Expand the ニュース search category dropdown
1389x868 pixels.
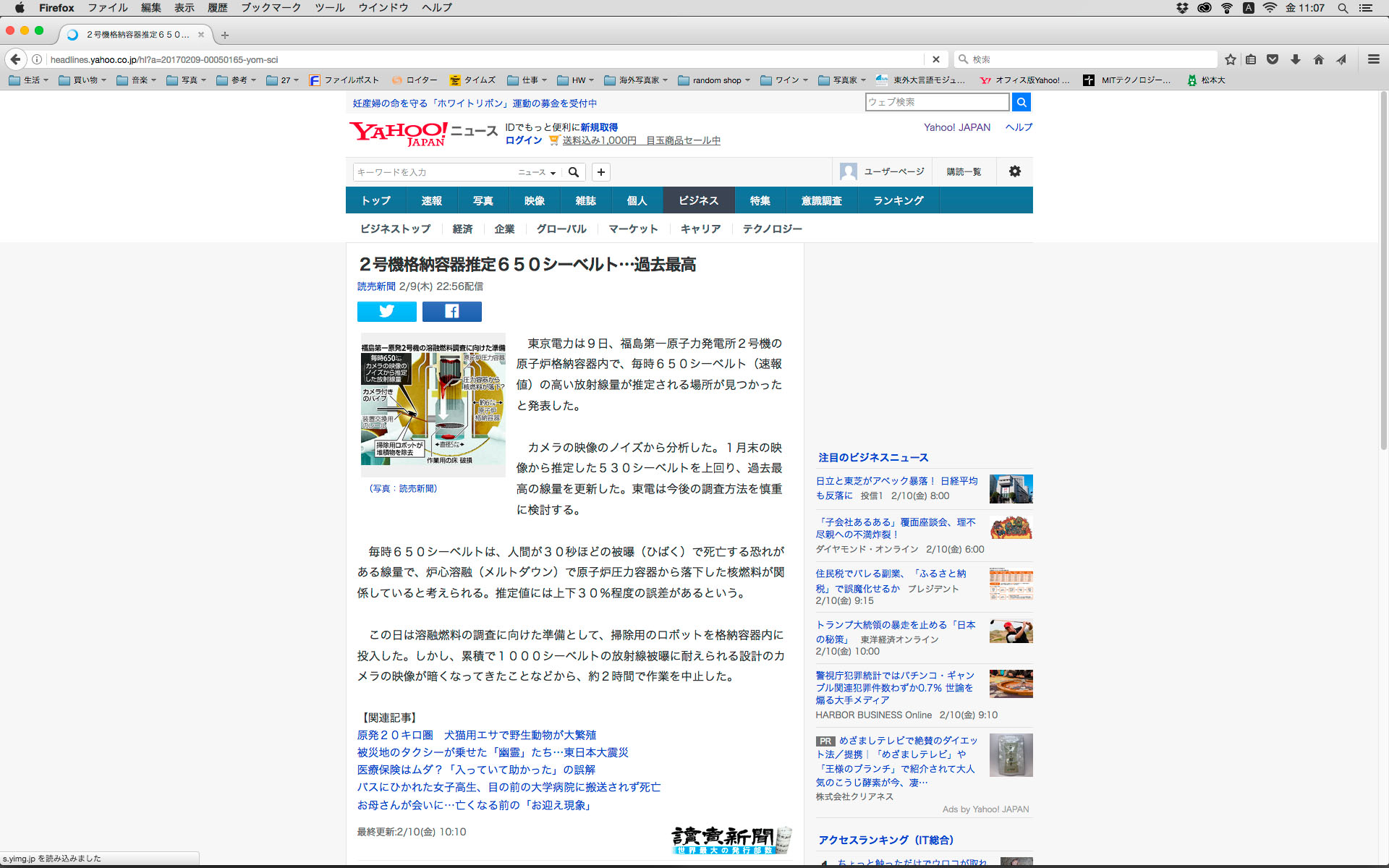click(537, 172)
